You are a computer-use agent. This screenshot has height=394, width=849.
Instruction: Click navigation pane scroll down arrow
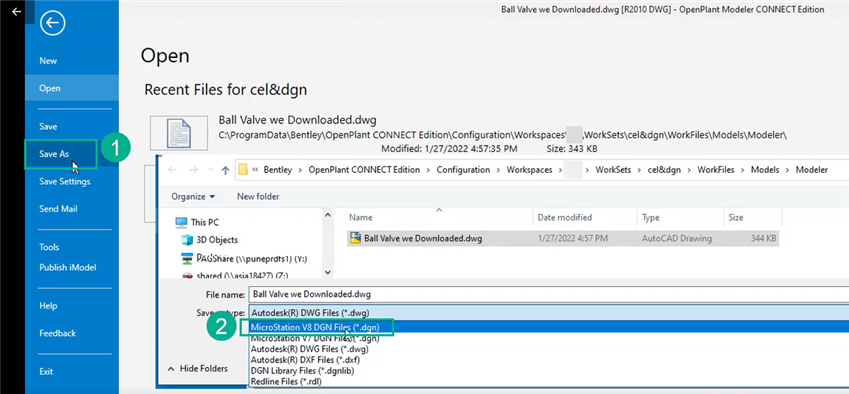point(327,273)
